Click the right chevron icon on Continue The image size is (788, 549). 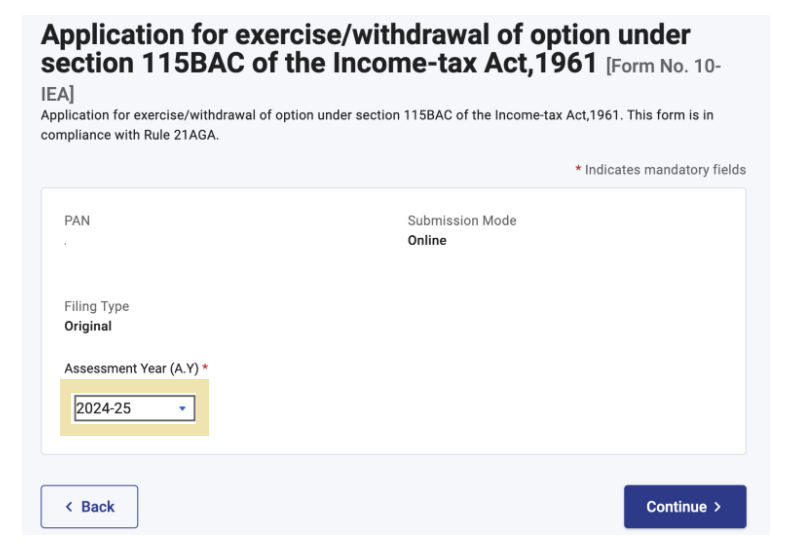pos(717,507)
